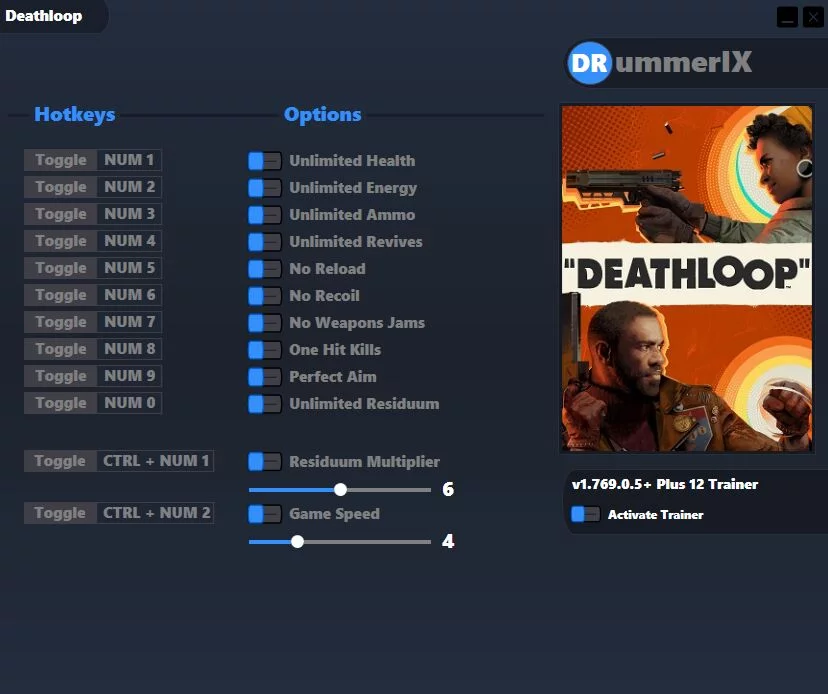Click the Toggle button for NUM 1
This screenshot has height=694, width=828.
[x=60, y=160]
